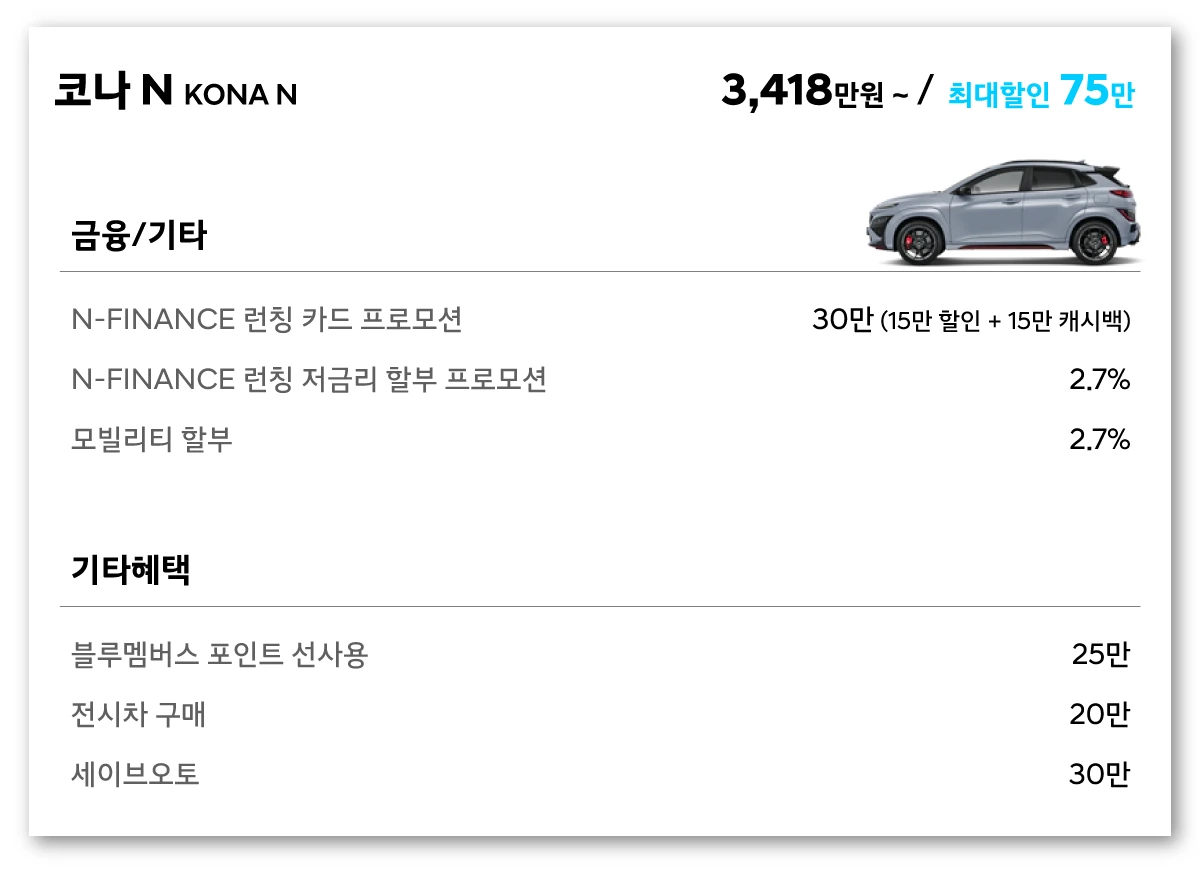Click the Kona N car image
Screen dimensions: 1200x893
point(1005,213)
